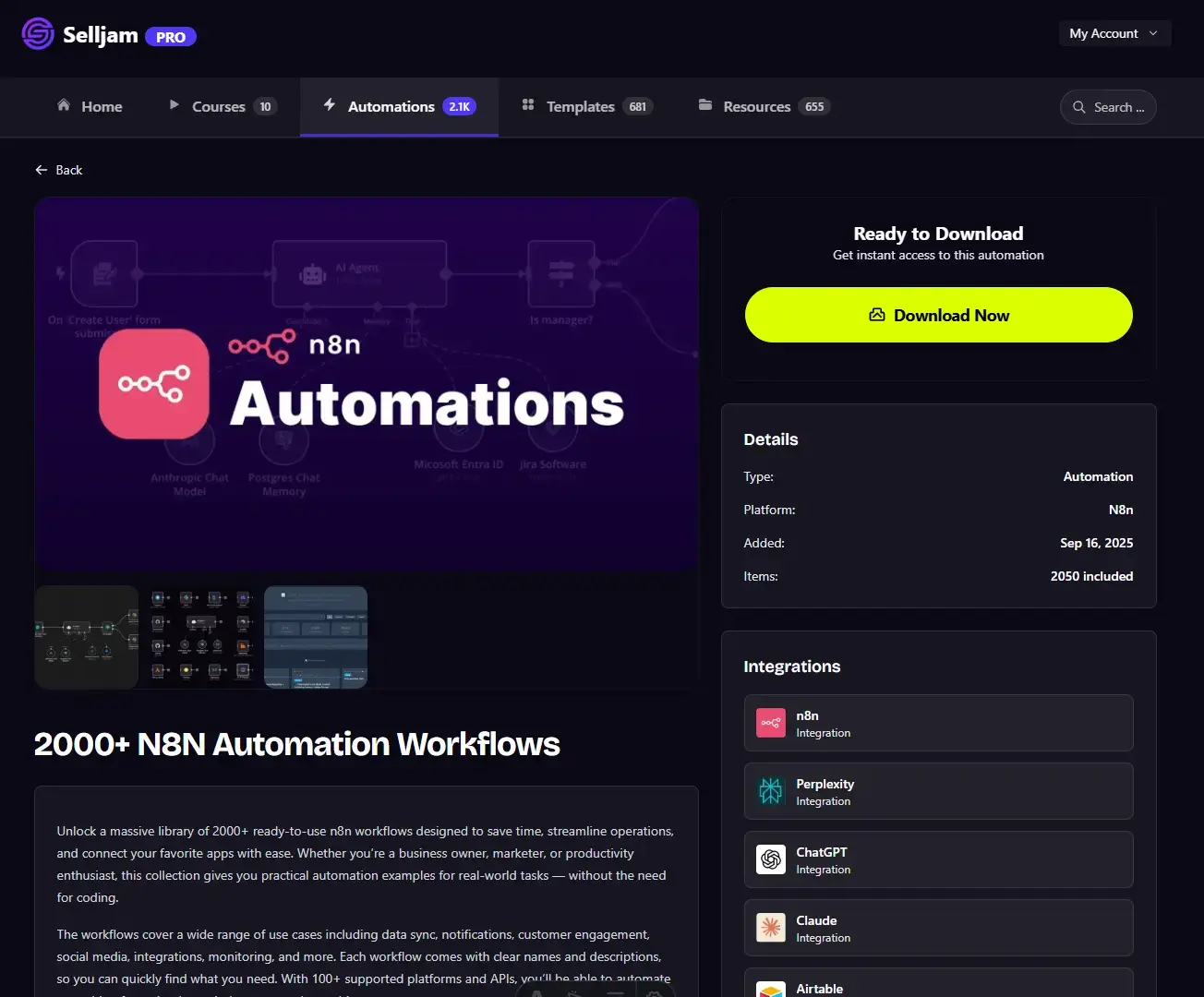Click the n8n integration logo icon

pos(771,723)
